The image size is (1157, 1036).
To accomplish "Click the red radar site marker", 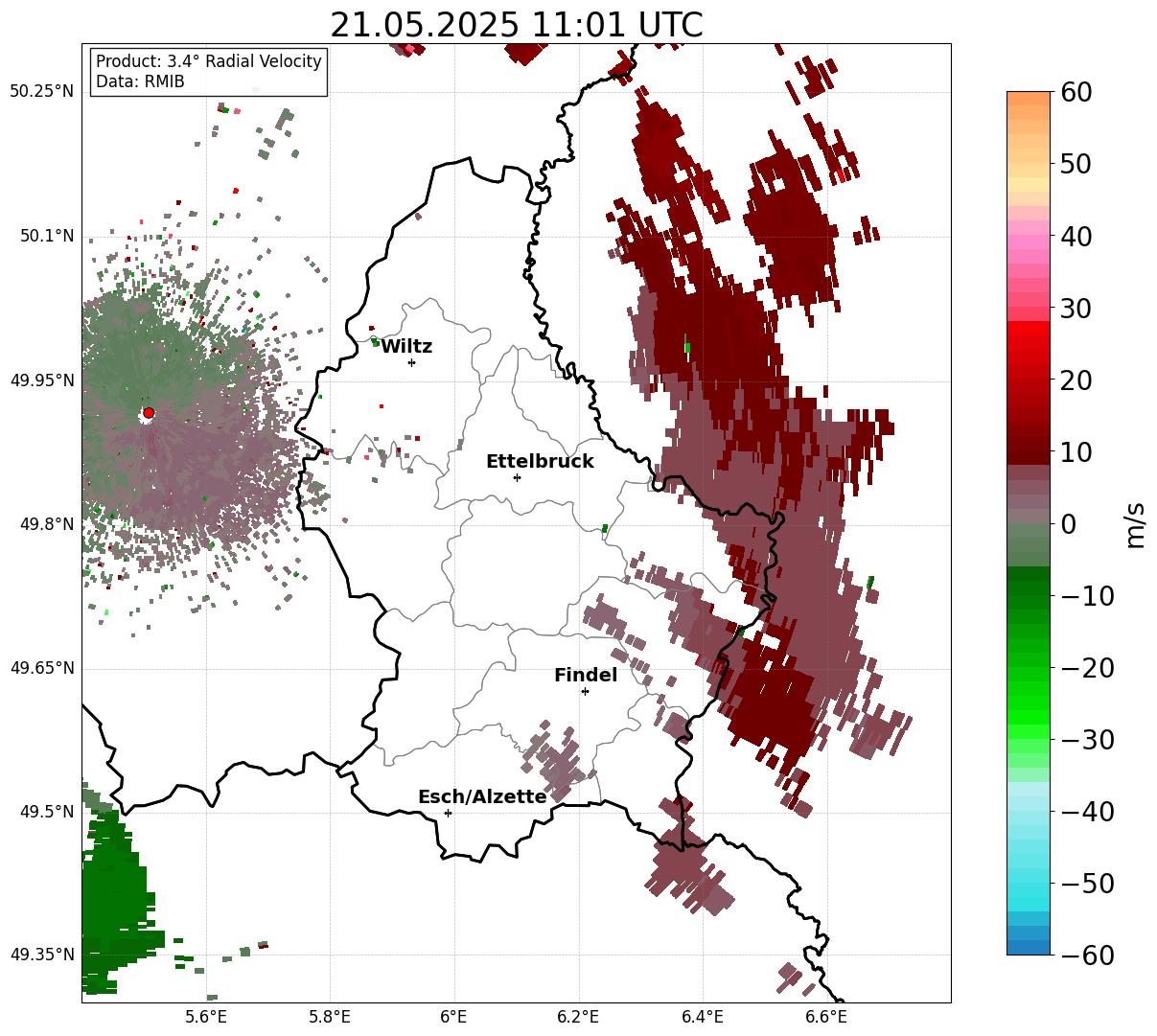I will click(x=149, y=413).
